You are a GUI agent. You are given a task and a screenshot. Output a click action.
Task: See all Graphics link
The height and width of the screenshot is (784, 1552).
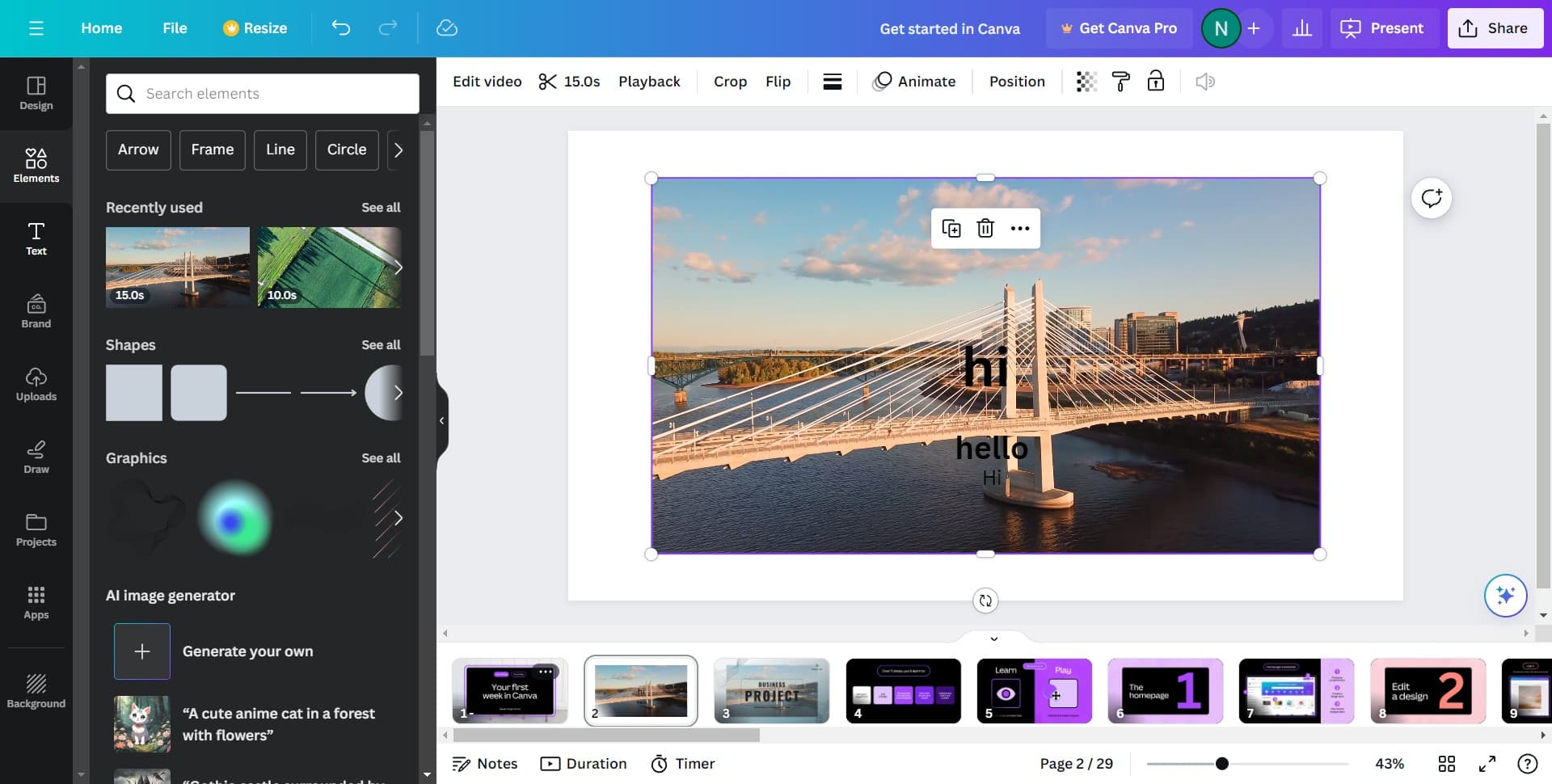point(381,458)
